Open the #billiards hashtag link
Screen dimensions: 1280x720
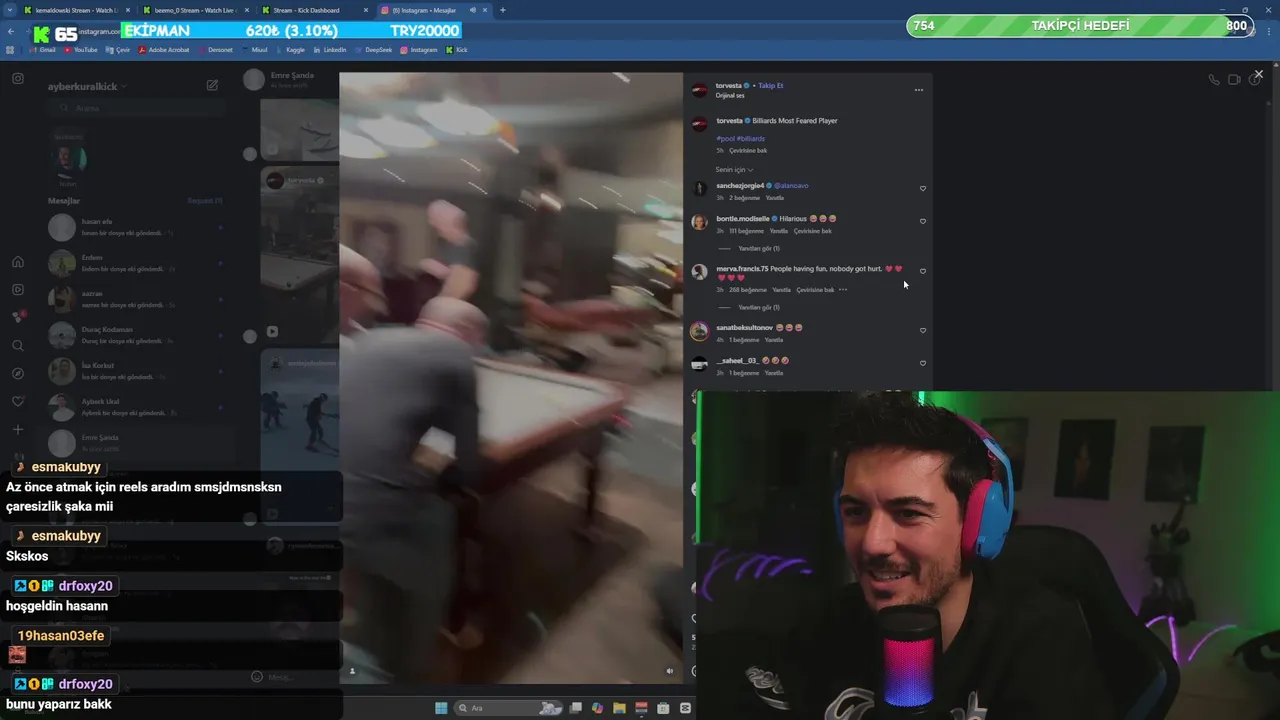751,139
